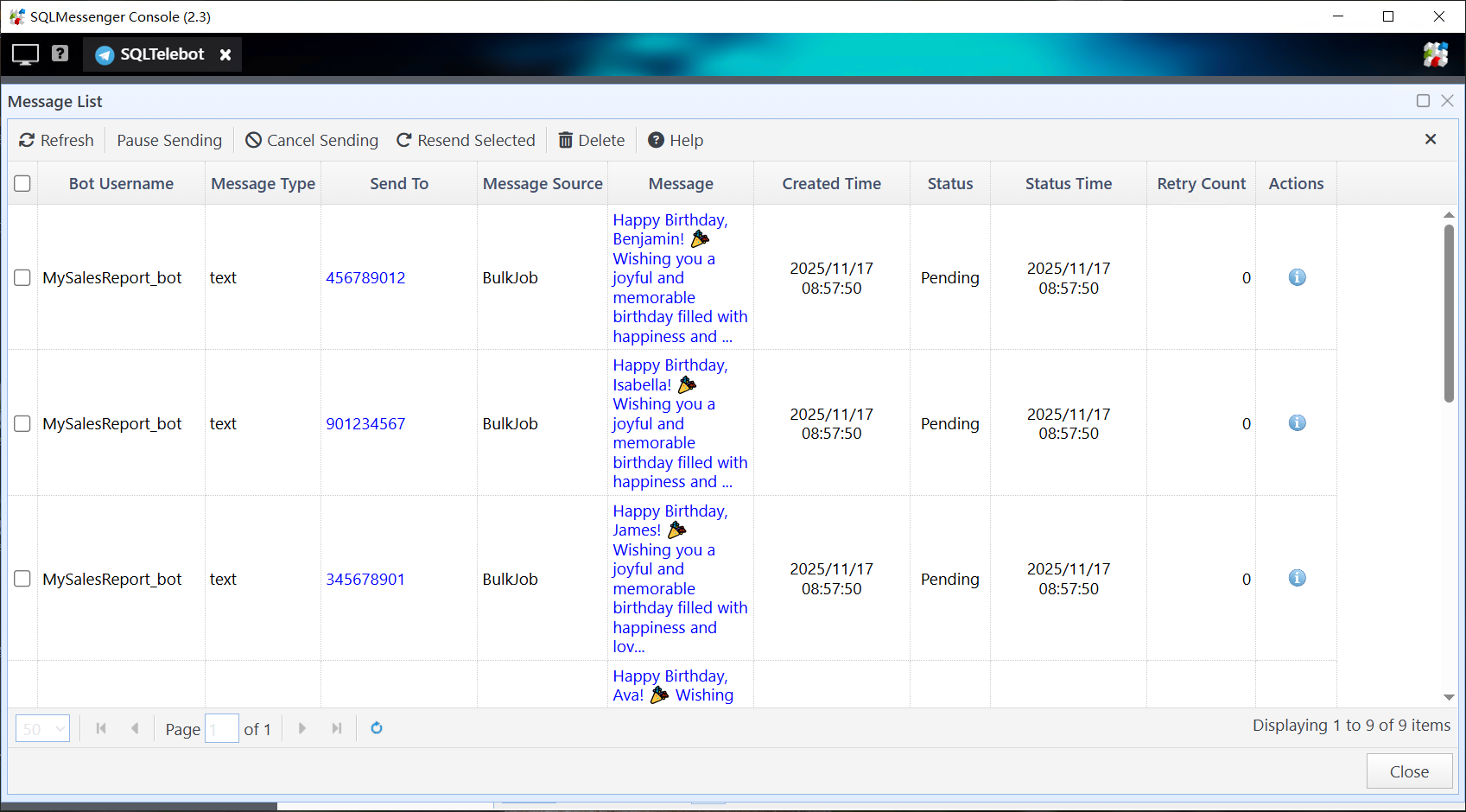Maximize the Message List panel
The width and height of the screenshot is (1466, 812).
pyautogui.click(x=1423, y=101)
